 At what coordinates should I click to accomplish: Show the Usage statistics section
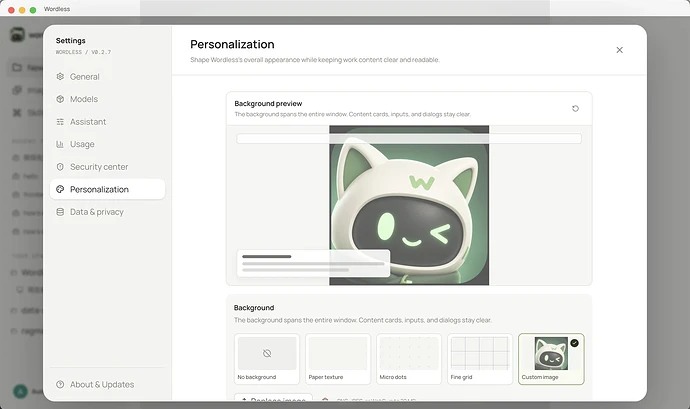tap(107, 144)
